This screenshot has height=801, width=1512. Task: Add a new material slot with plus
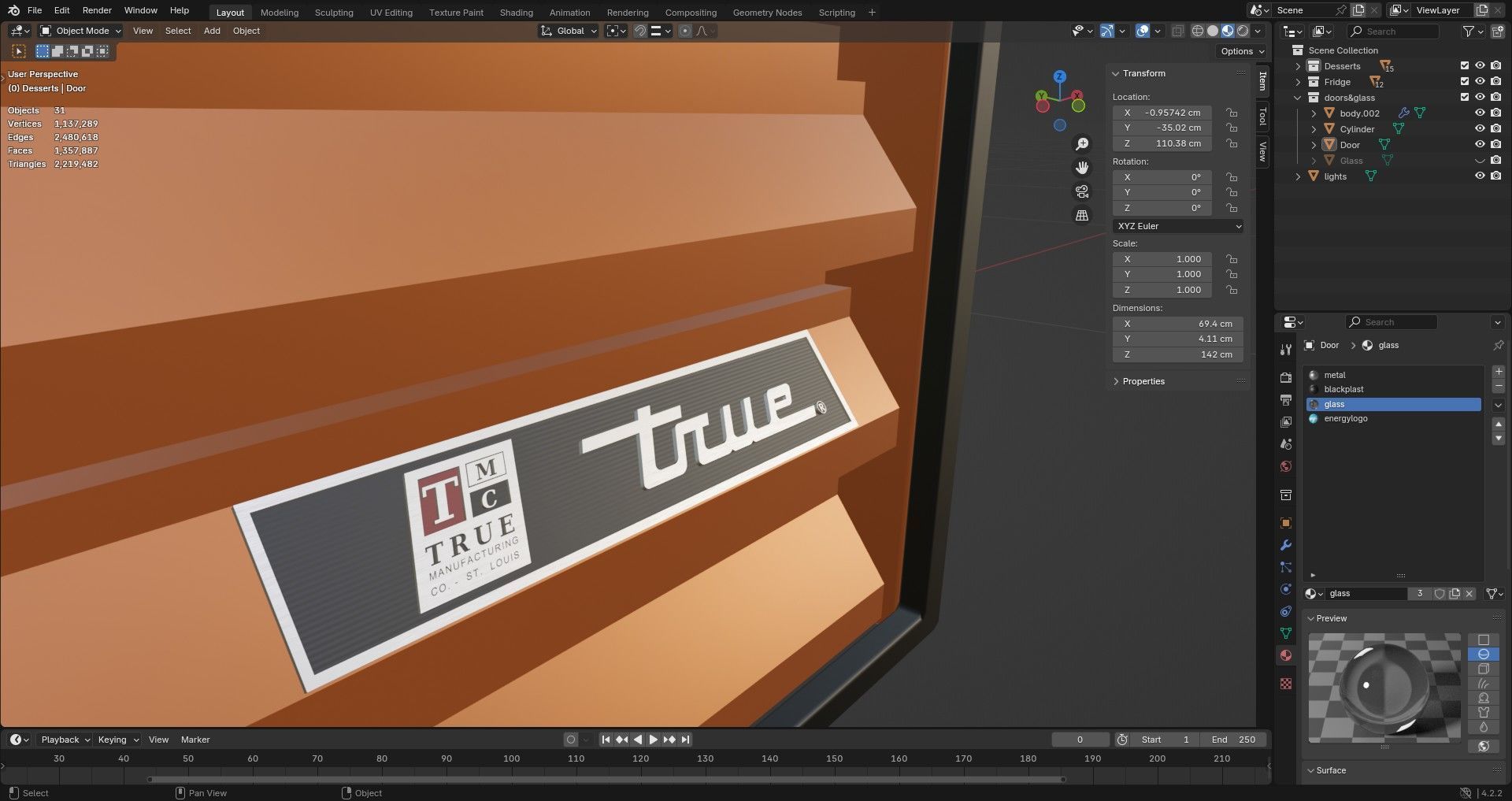pos(1499,372)
